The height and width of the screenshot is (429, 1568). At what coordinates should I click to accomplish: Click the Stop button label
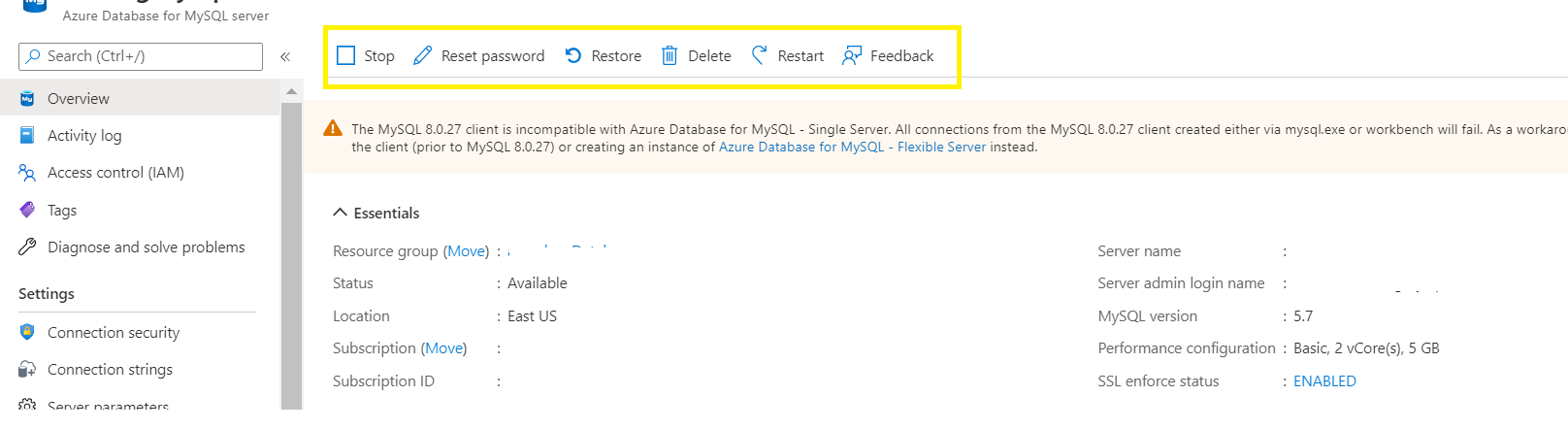[x=379, y=56]
